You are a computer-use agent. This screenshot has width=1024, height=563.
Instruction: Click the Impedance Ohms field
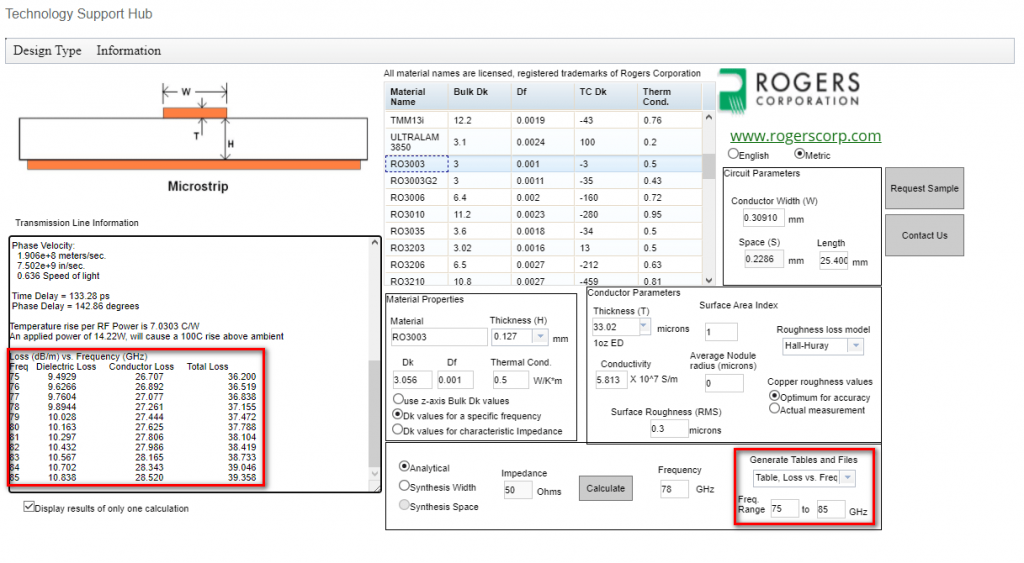point(517,490)
